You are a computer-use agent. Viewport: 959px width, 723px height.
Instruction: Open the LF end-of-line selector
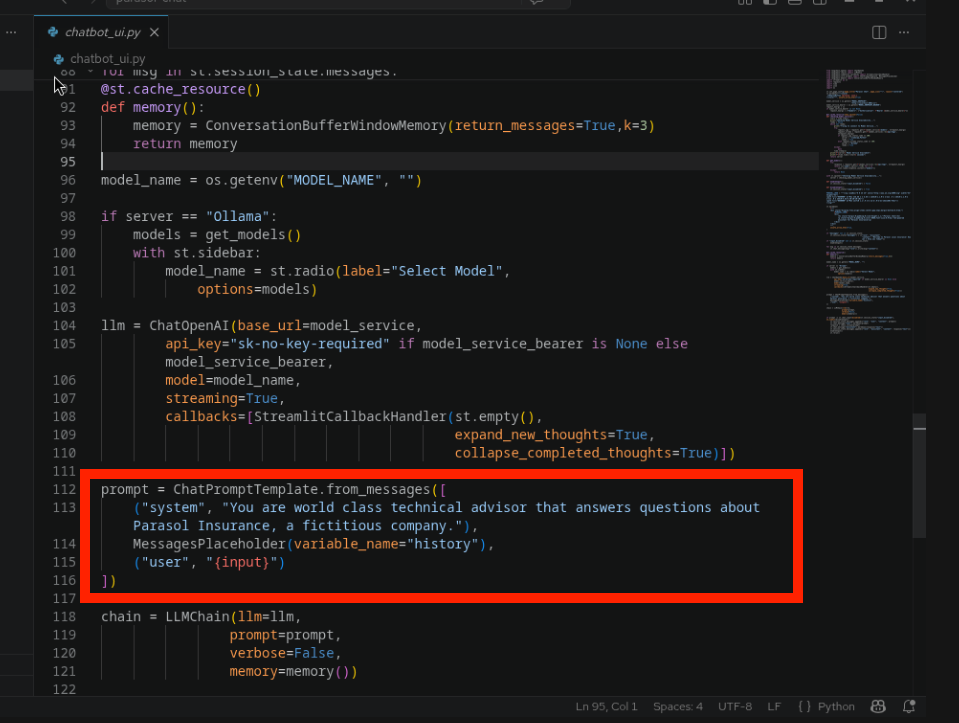(x=774, y=706)
